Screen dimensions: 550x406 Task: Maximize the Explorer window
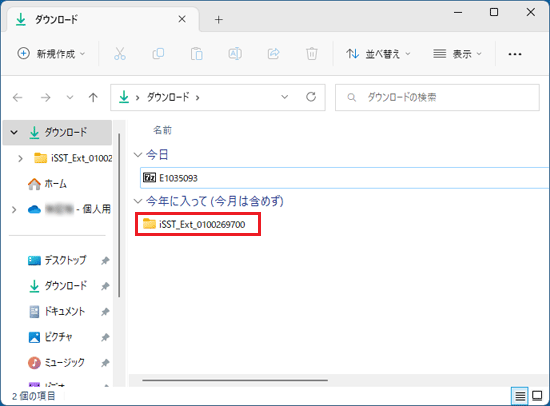494,12
